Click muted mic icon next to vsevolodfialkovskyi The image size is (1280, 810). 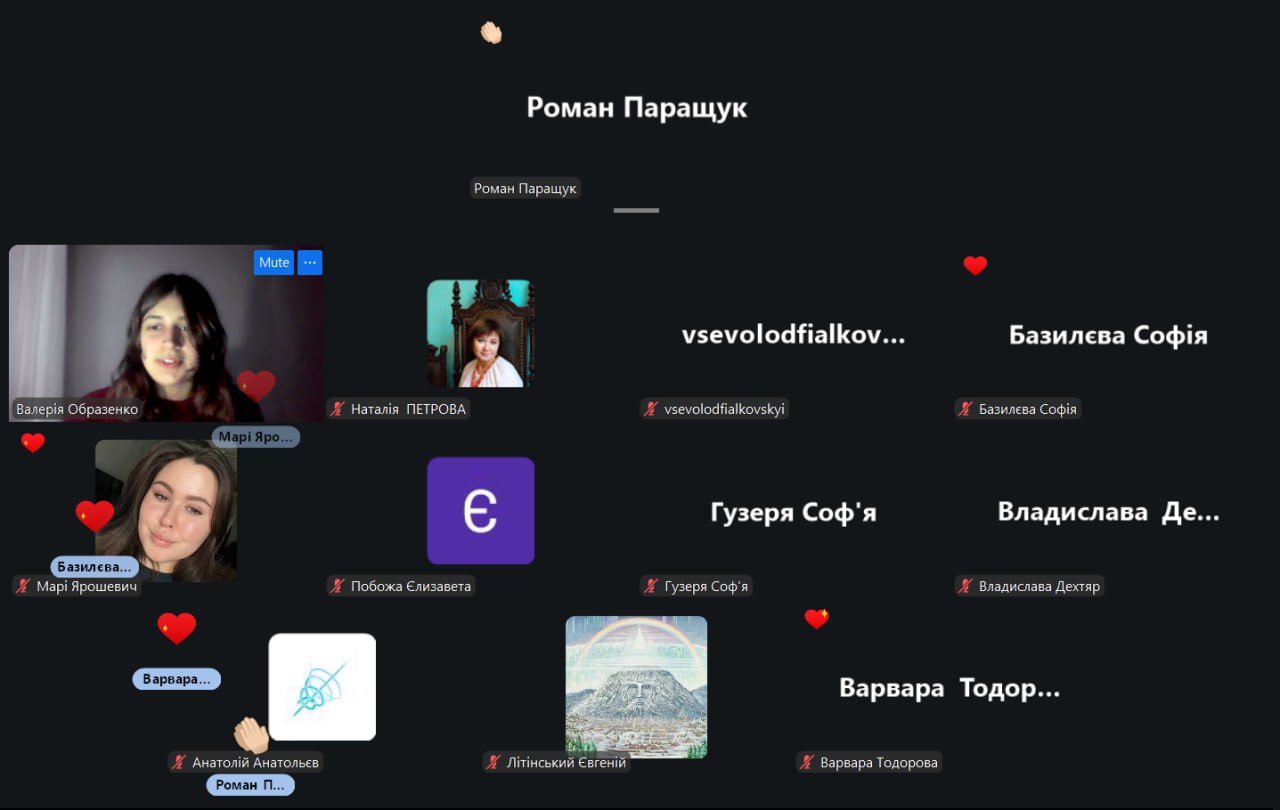(652, 409)
